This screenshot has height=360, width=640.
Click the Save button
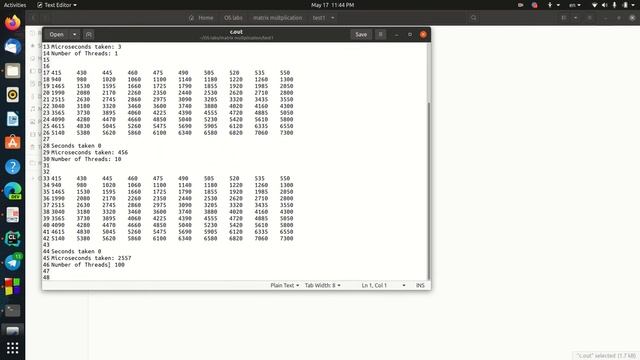361,35
